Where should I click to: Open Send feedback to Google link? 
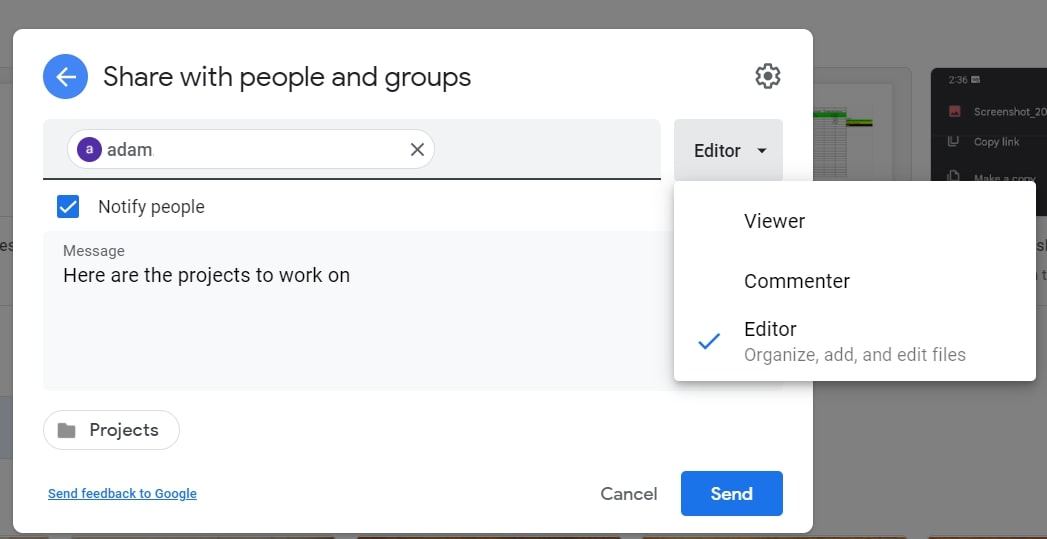tap(122, 494)
